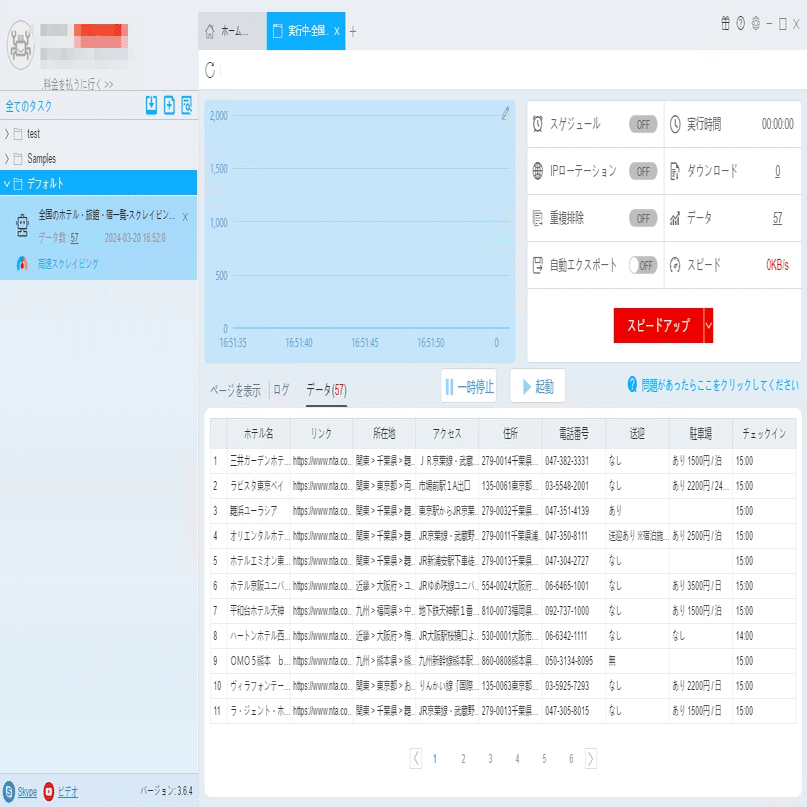Image resolution: width=807 pixels, height=807 pixels.
Task: Add a new tab with the plus button
Action: click(x=353, y=32)
